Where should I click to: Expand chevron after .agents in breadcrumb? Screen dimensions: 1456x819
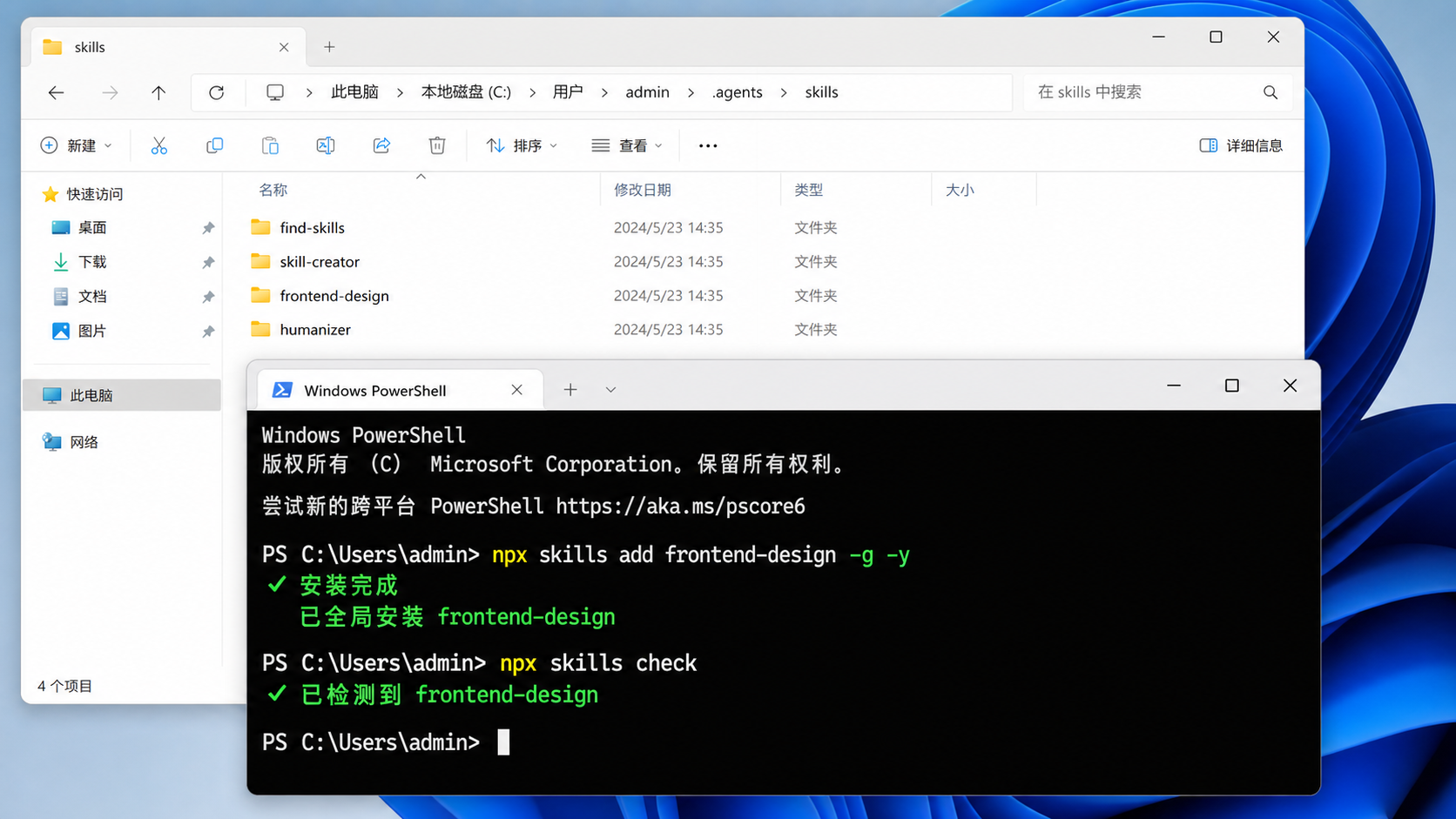784,92
